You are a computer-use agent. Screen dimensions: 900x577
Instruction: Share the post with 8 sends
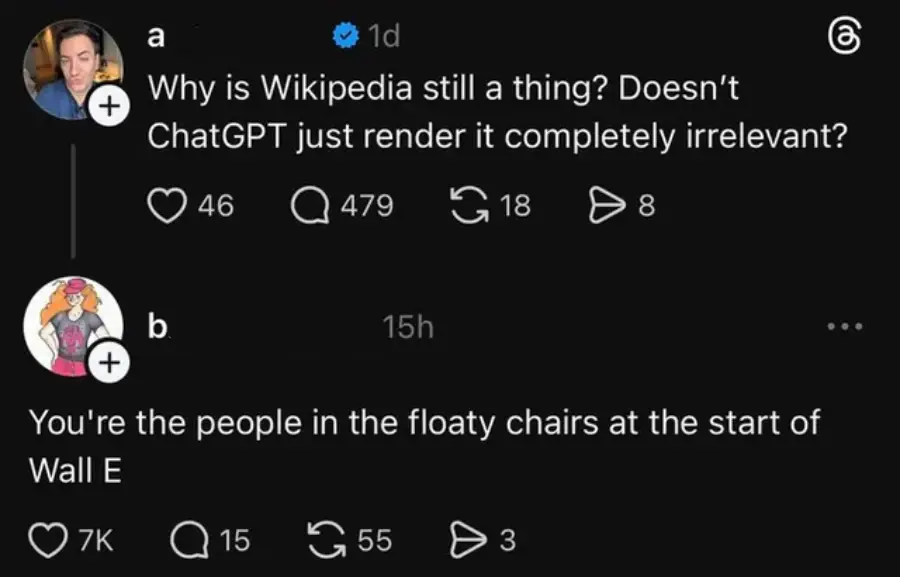click(608, 206)
